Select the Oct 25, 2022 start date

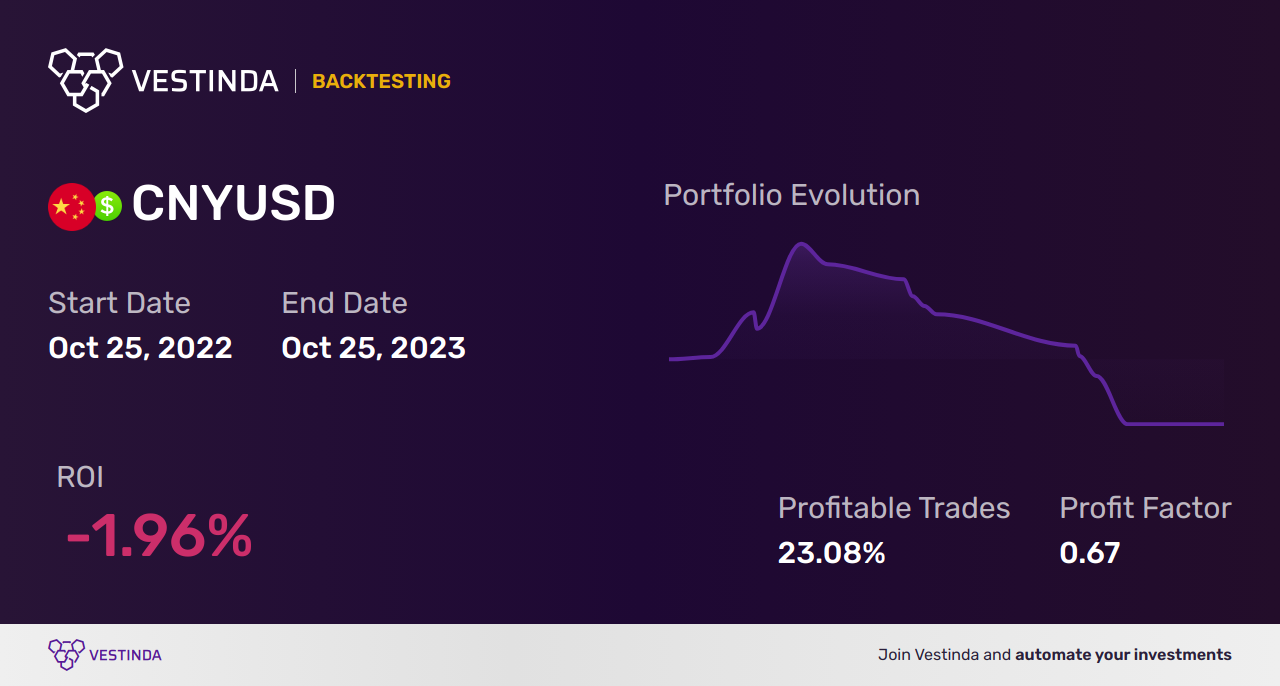[x=140, y=348]
